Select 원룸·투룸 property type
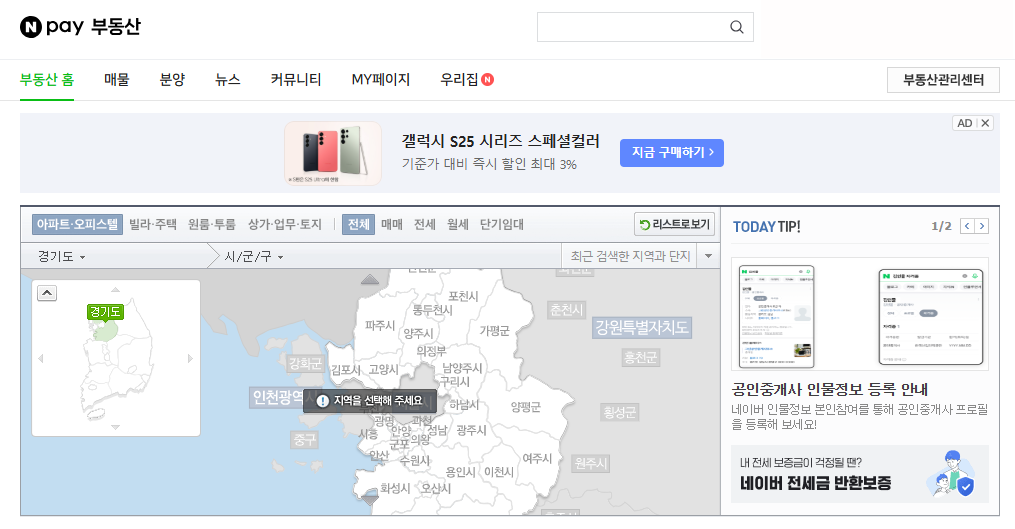1015x529 pixels. tap(212, 224)
